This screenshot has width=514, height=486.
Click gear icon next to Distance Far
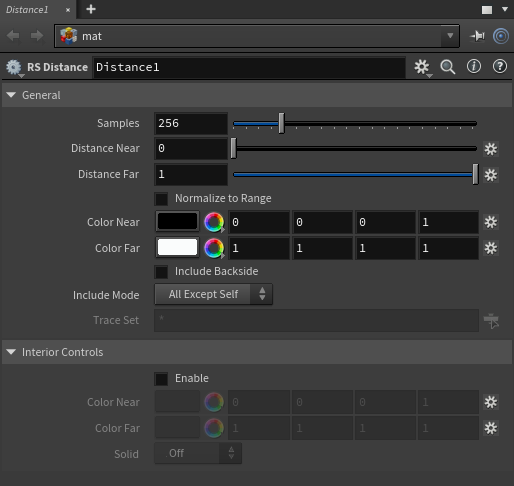(x=491, y=175)
